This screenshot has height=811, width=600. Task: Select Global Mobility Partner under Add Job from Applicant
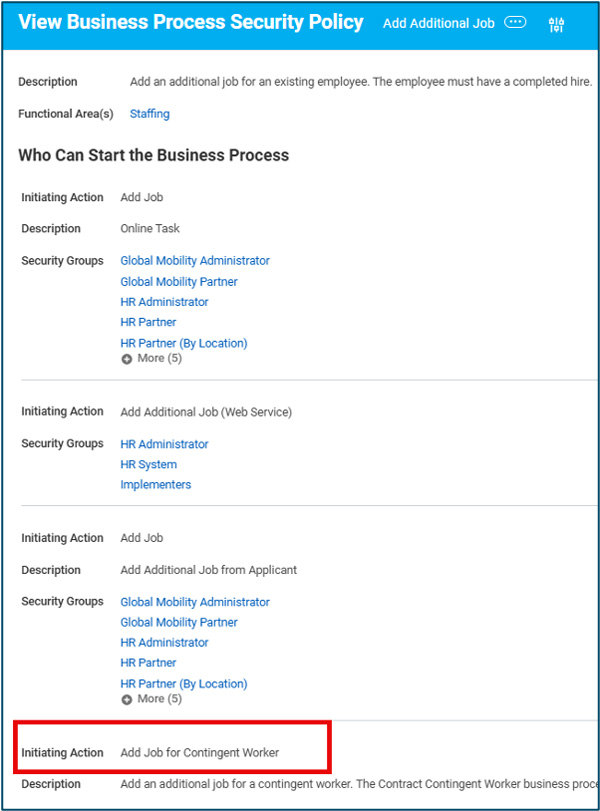click(x=179, y=622)
